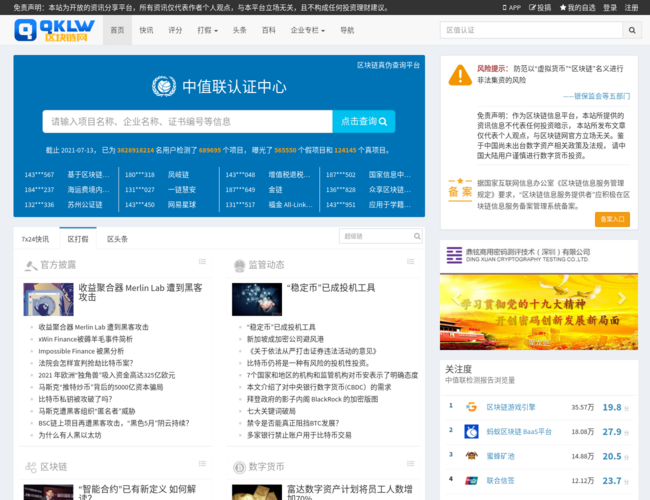Viewport: 650px width, 500px height.
Task: Click the 备案入口 button
Action: 612,219
